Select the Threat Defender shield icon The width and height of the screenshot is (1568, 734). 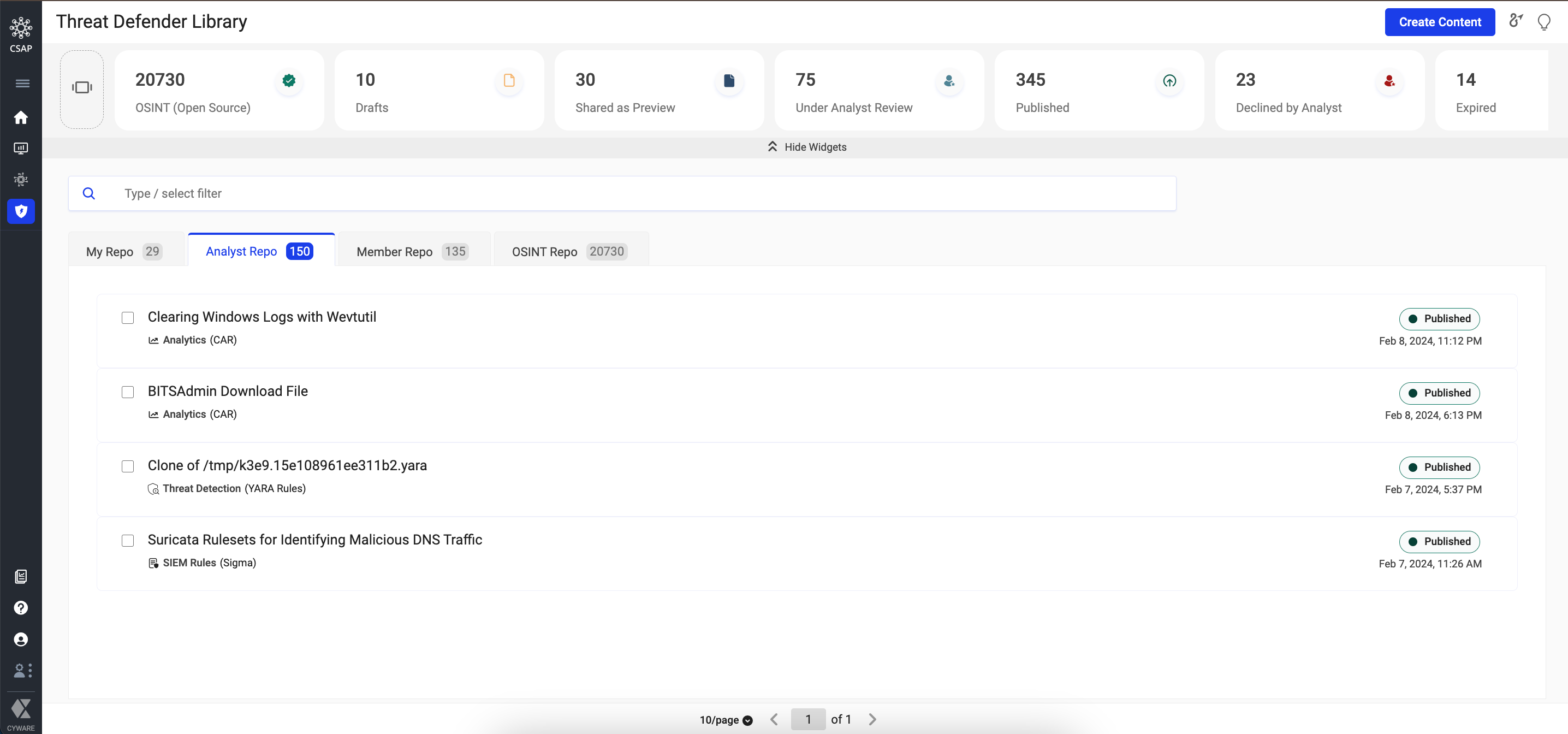[x=21, y=211]
